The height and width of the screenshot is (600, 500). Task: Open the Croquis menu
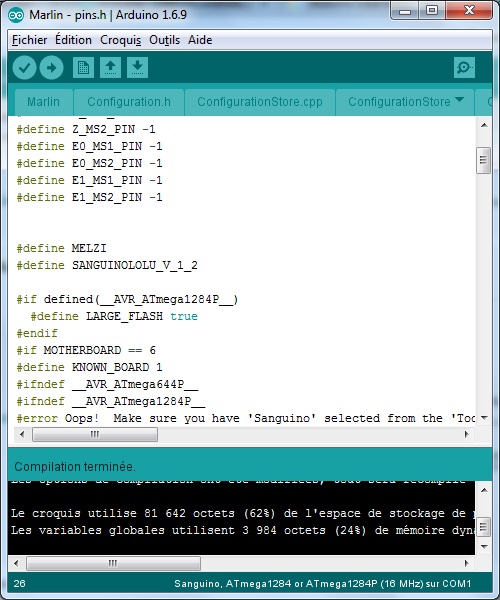121,40
